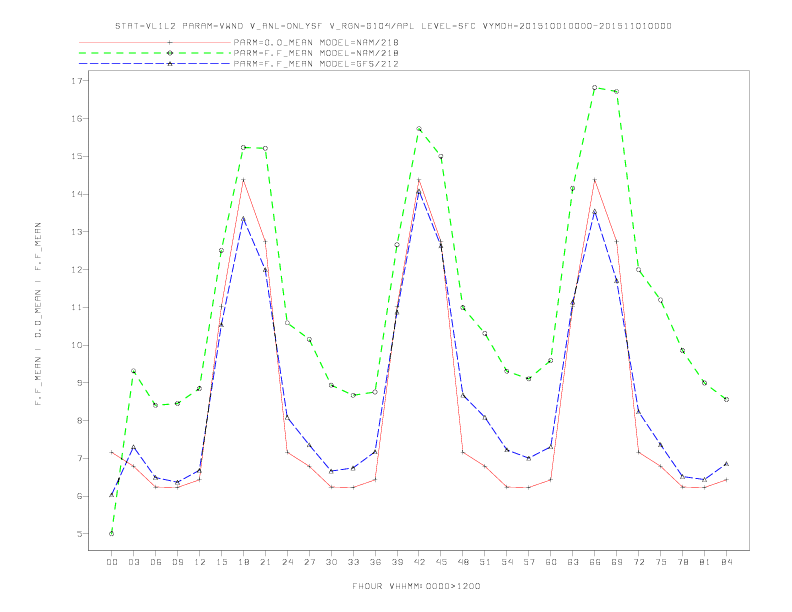Click green circle data point at hour 81

click(705, 383)
